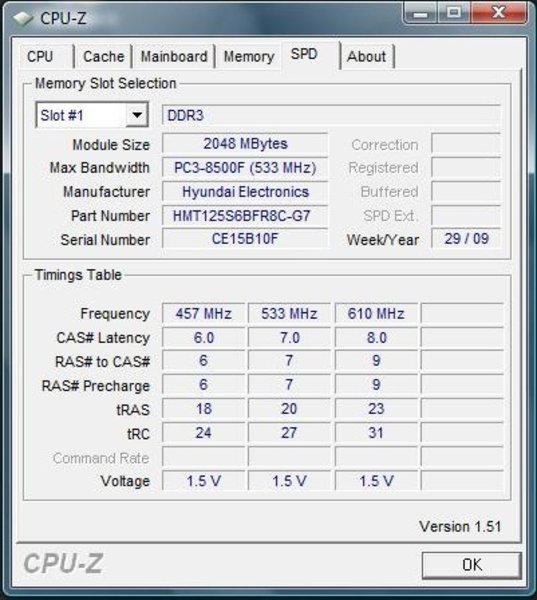This screenshot has width=537, height=600.
Task: Click the Serial Number label
Action: (x=105, y=240)
